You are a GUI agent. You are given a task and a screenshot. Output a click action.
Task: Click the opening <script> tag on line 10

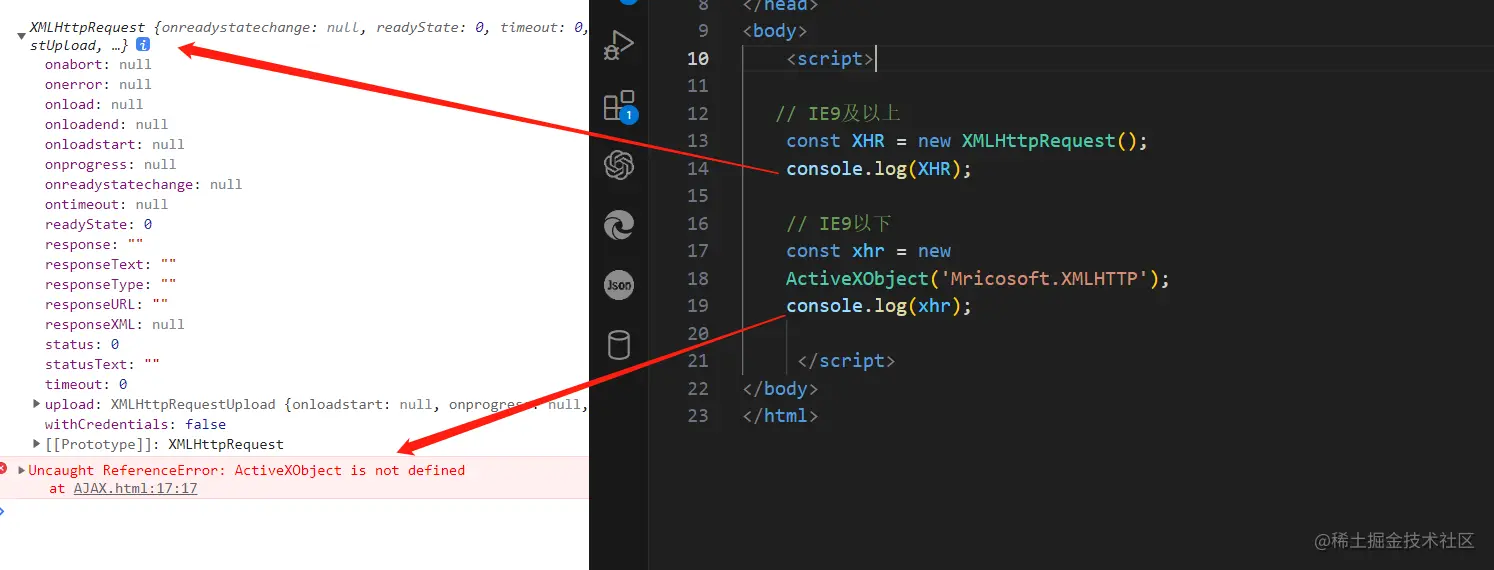point(830,59)
